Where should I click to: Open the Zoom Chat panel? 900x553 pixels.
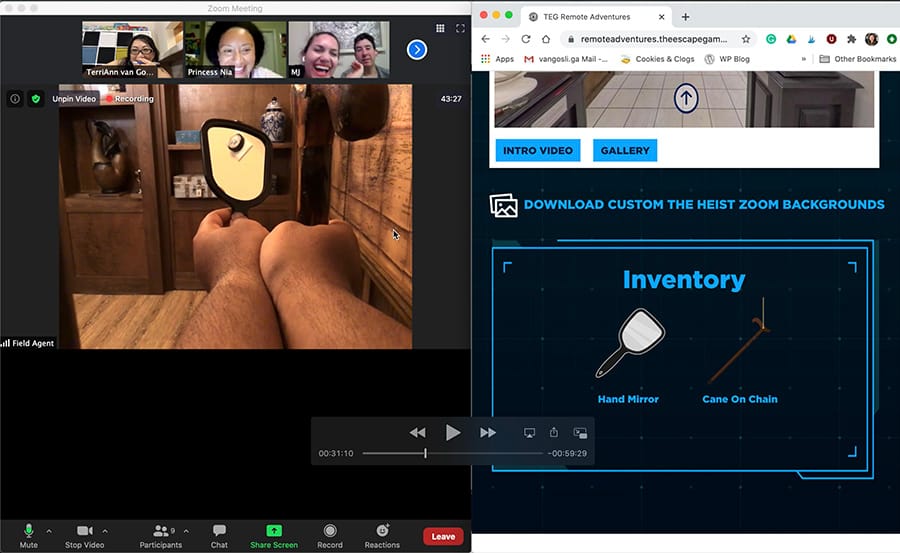click(x=219, y=536)
